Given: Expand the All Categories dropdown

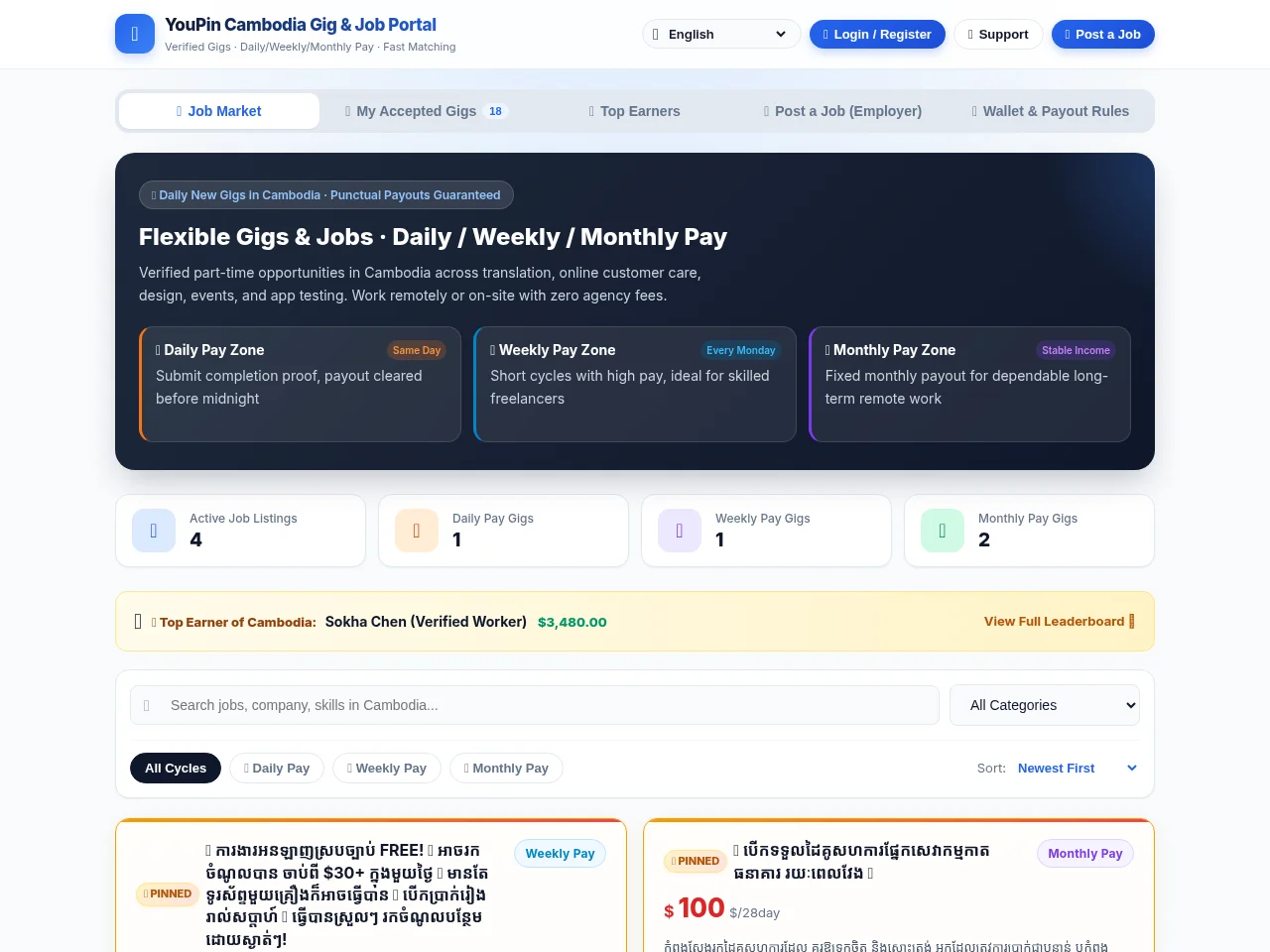Looking at the screenshot, I should [1045, 705].
